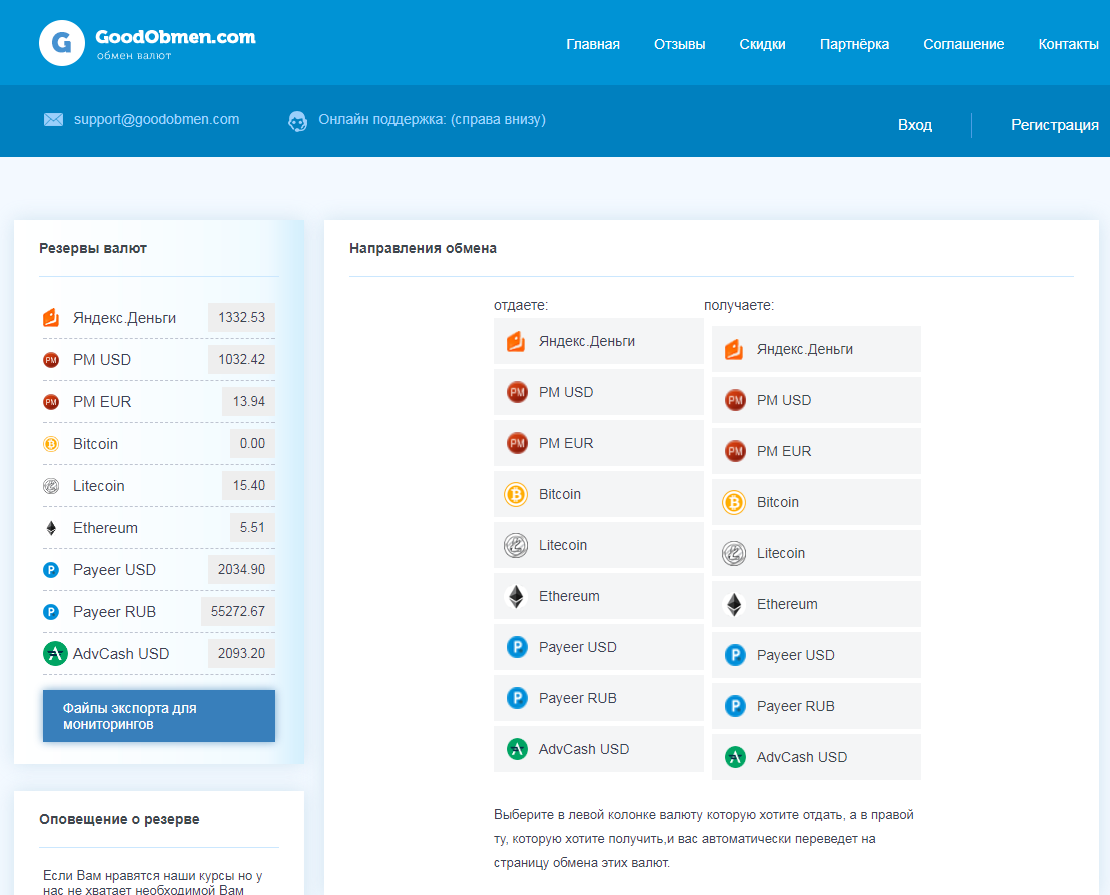This screenshot has width=1110, height=895.
Task: Click PM USD icon in reserves list
Action: [51, 360]
